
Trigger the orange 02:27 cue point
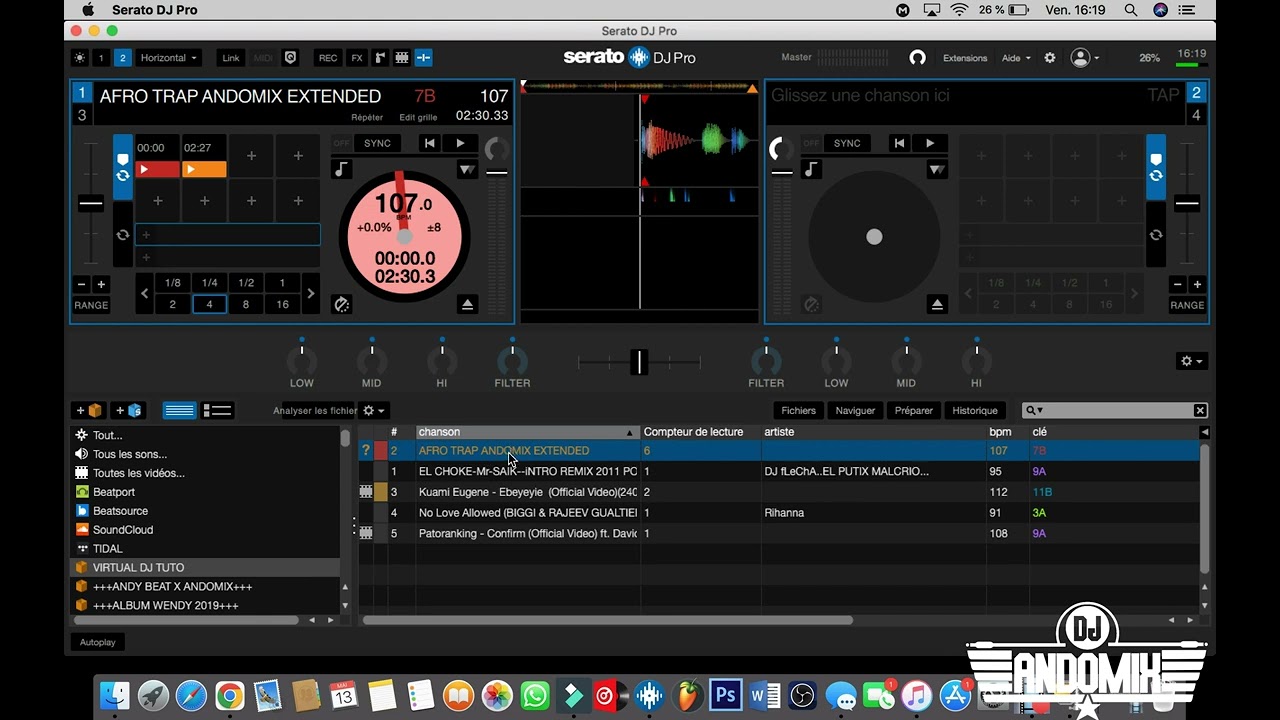click(x=204, y=169)
